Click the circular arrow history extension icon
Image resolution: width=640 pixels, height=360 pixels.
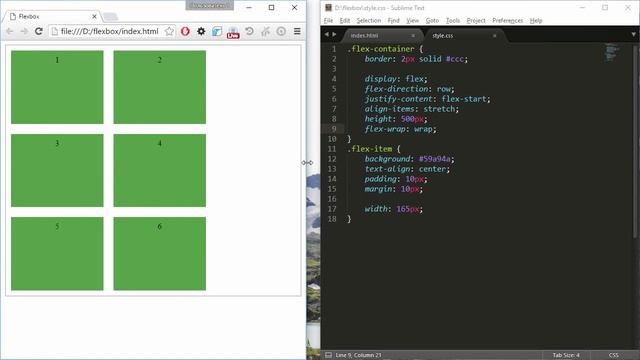pyautogui.click(x=249, y=31)
